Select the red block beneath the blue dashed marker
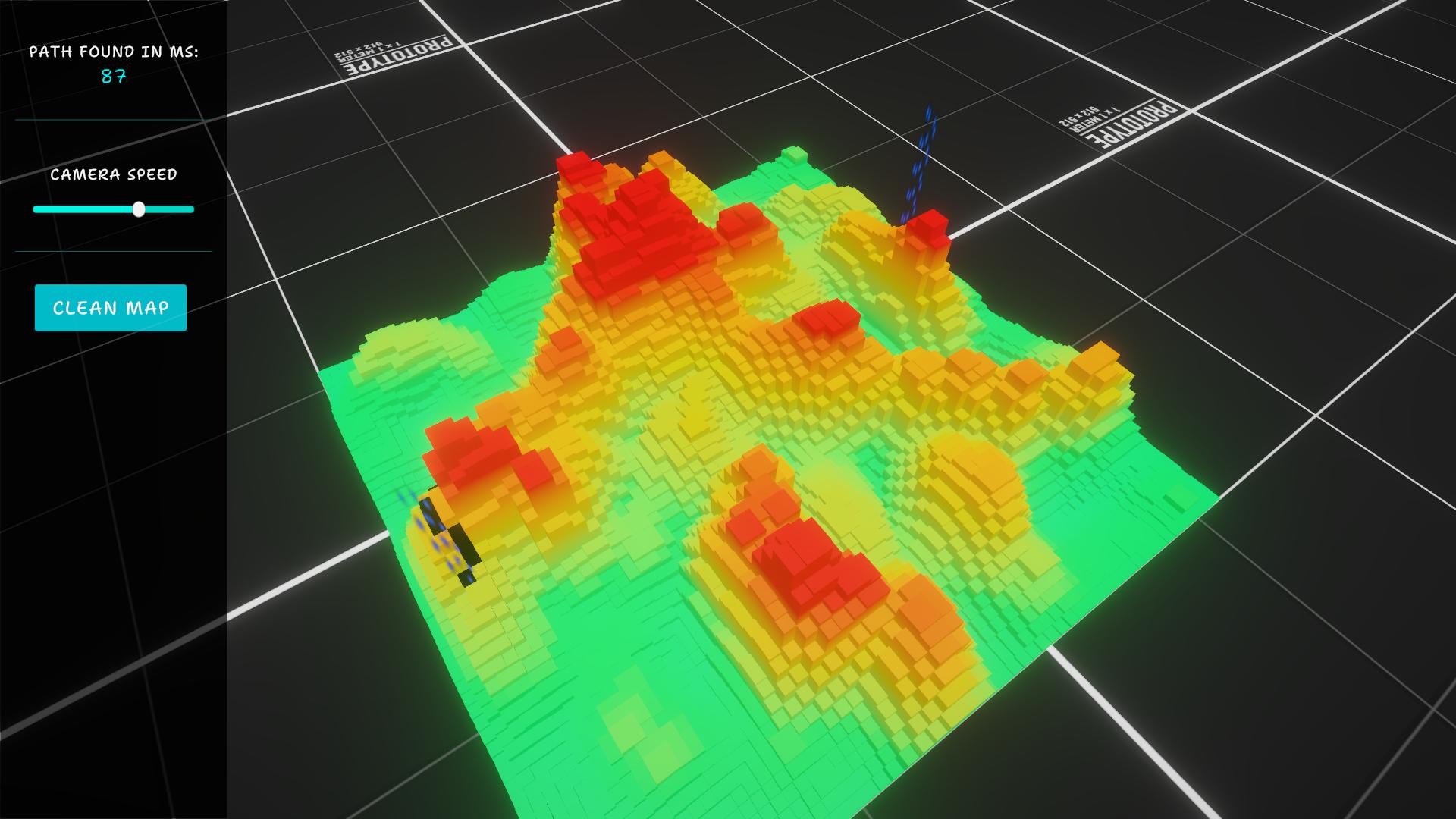1456x819 pixels. [x=927, y=227]
